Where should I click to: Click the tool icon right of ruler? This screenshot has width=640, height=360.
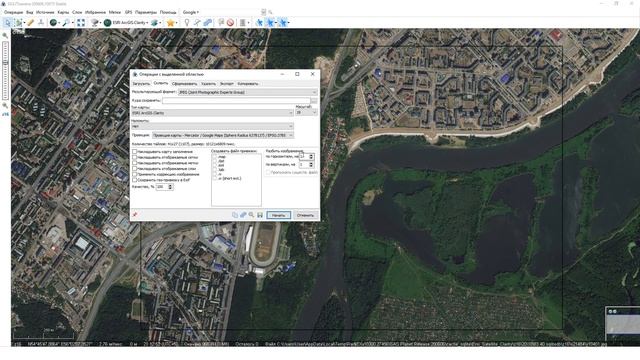pyautogui.click(x=41, y=22)
